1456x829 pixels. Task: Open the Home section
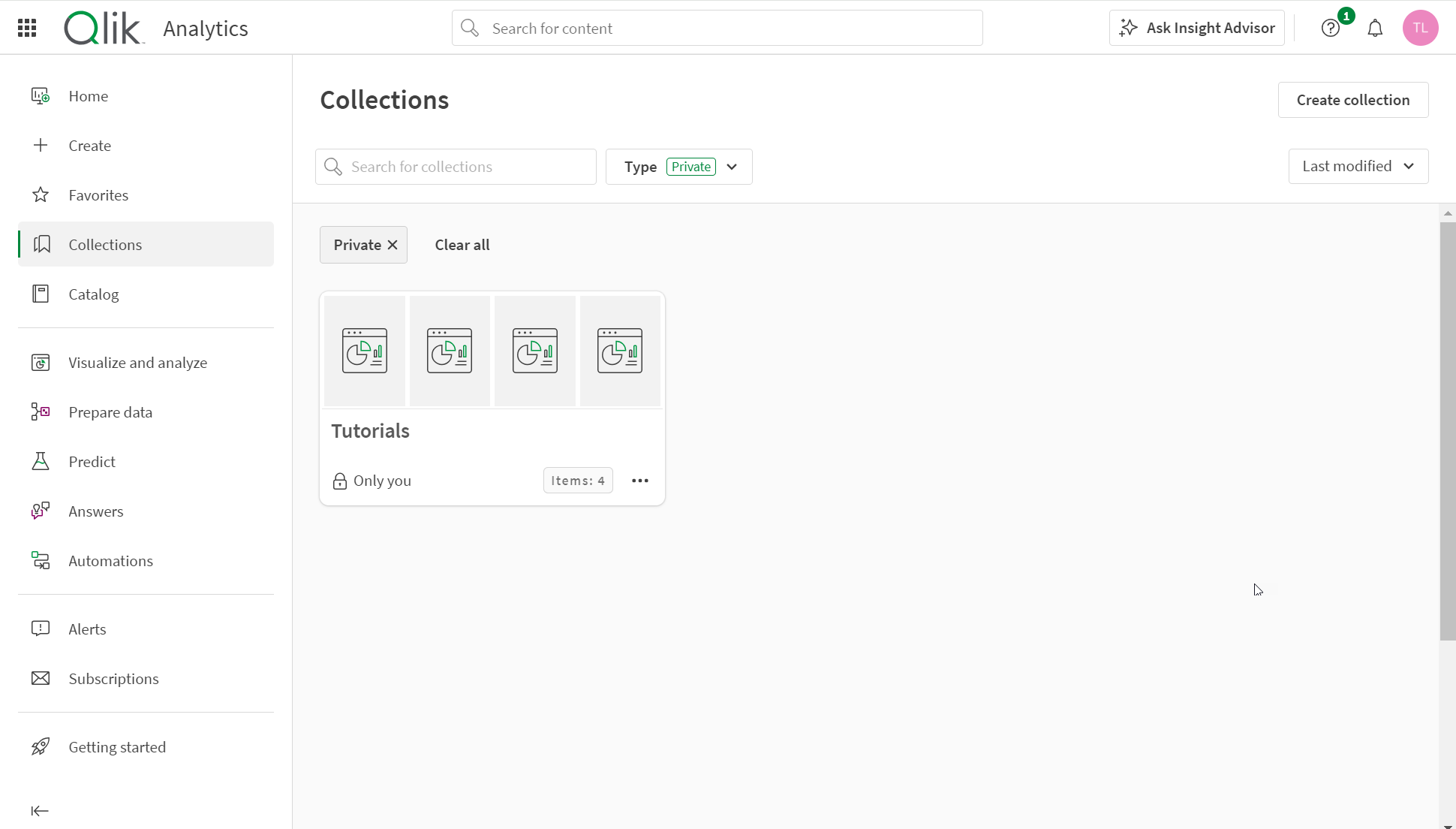88,95
